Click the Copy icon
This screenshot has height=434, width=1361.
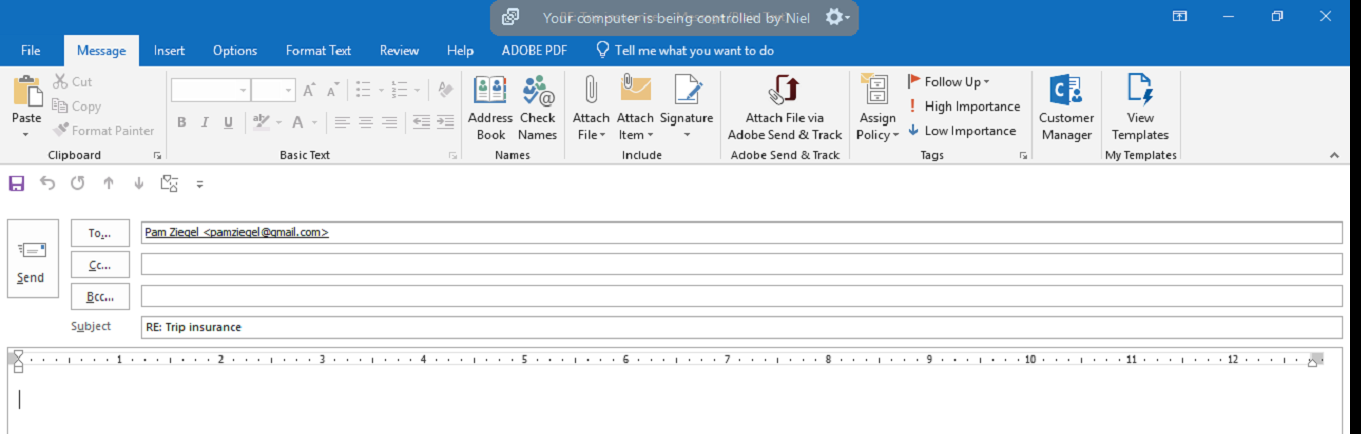click(60, 106)
